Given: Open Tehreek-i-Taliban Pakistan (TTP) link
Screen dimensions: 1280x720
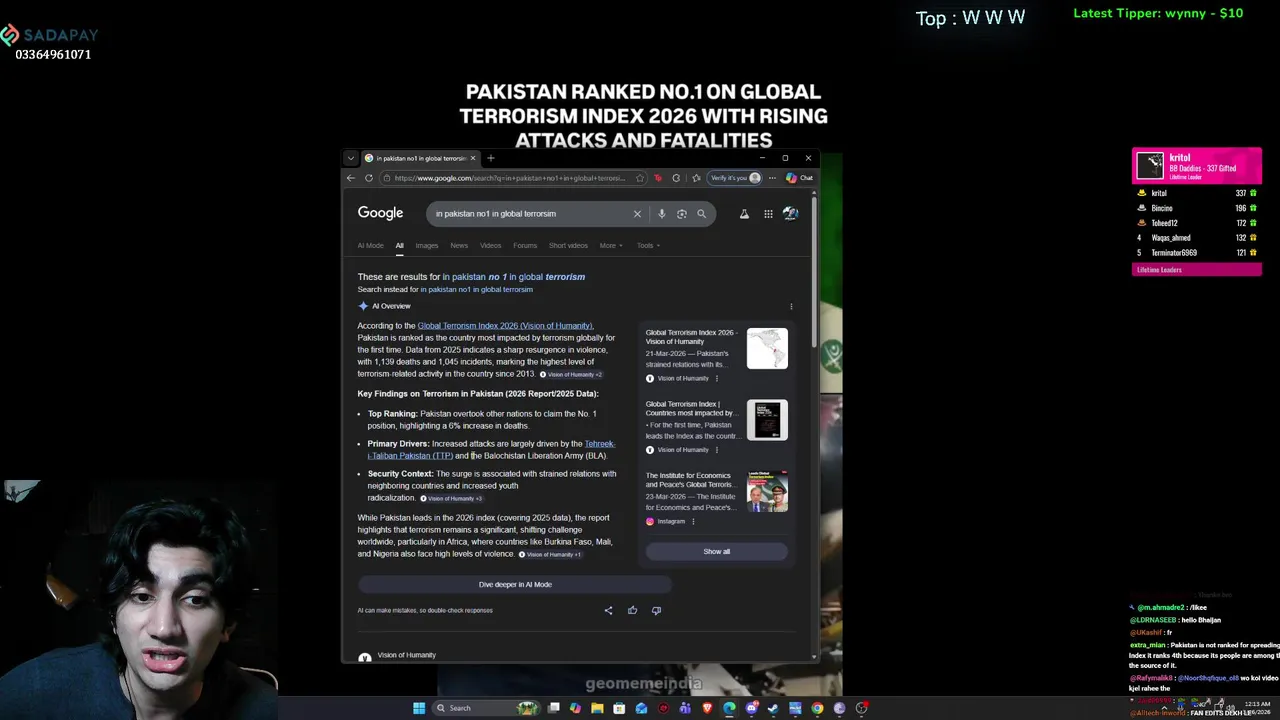Looking at the screenshot, I should tap(491, 449).
